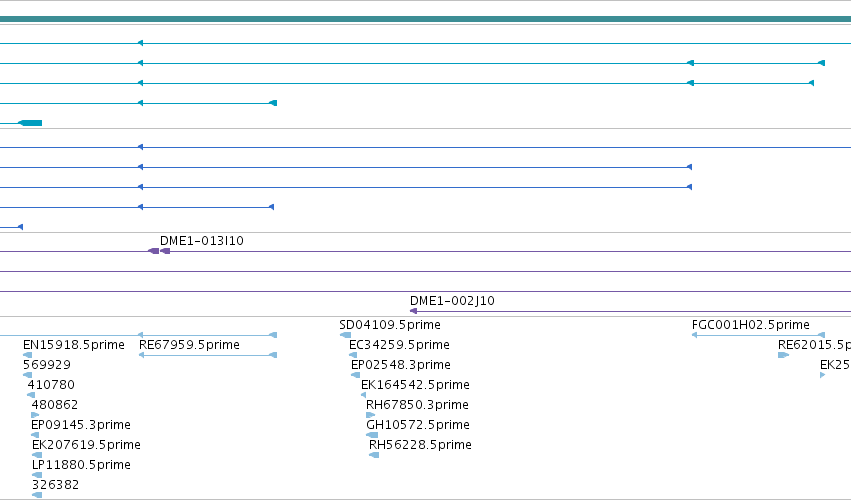Click the EP02548.3prime EST label
The image size is (851, 500).
[401, 365]
